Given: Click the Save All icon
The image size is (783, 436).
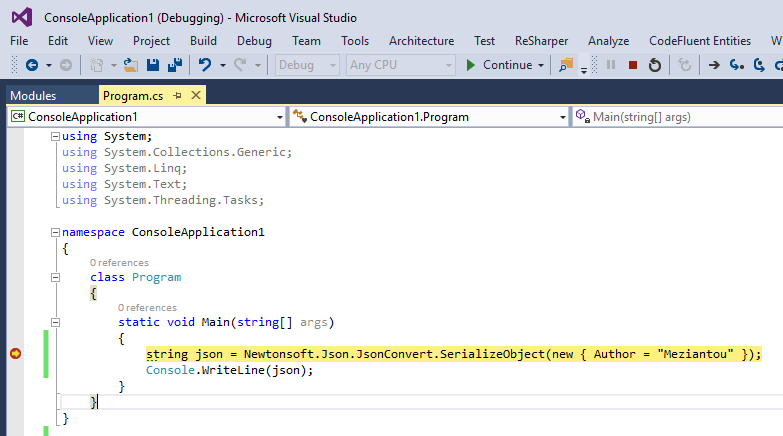Looking at the screenshot, I should [174, 65].
